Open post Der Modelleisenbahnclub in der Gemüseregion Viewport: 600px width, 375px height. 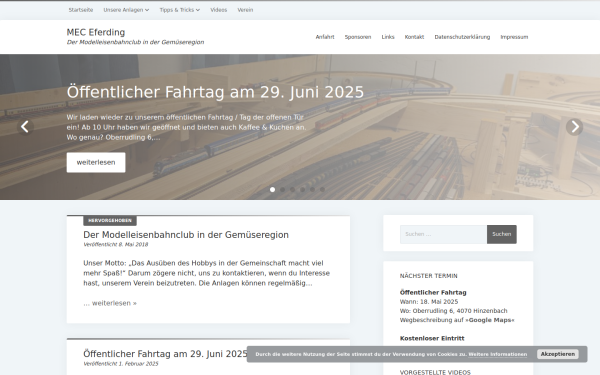tap(186, 235)
